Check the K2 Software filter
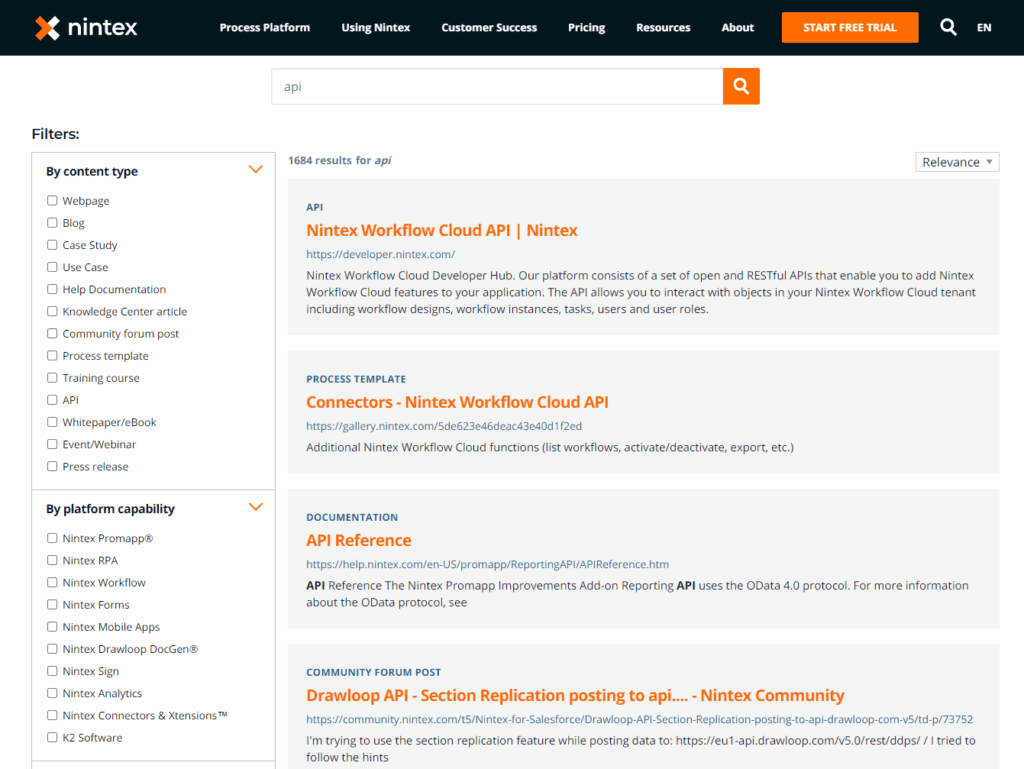This screenshot has width=1024, height=769. pos(52,737)
